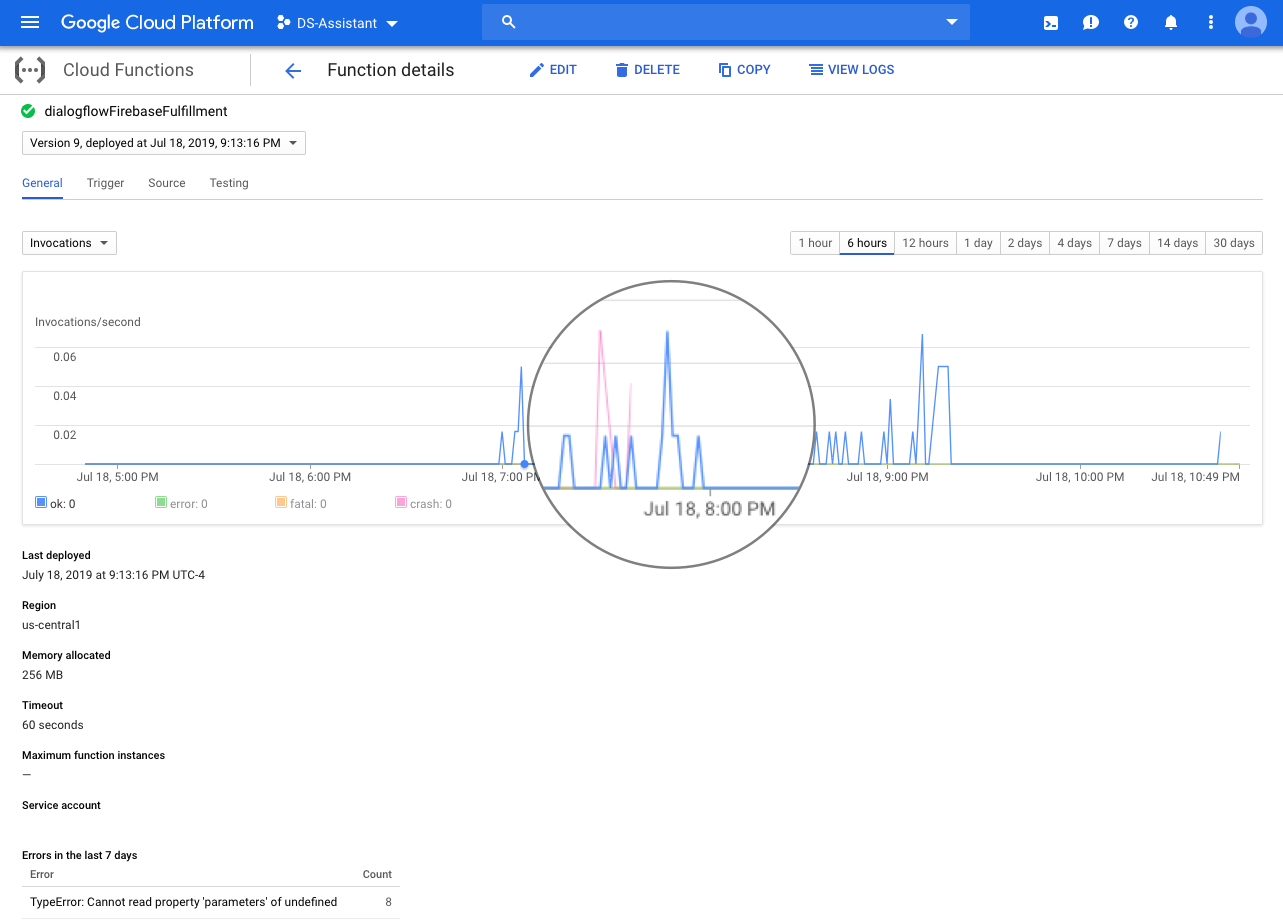Select the 7 days time range
The height and width of the screenshot is (923, 1283).
pyautogui.click(x=1124, y=243)
